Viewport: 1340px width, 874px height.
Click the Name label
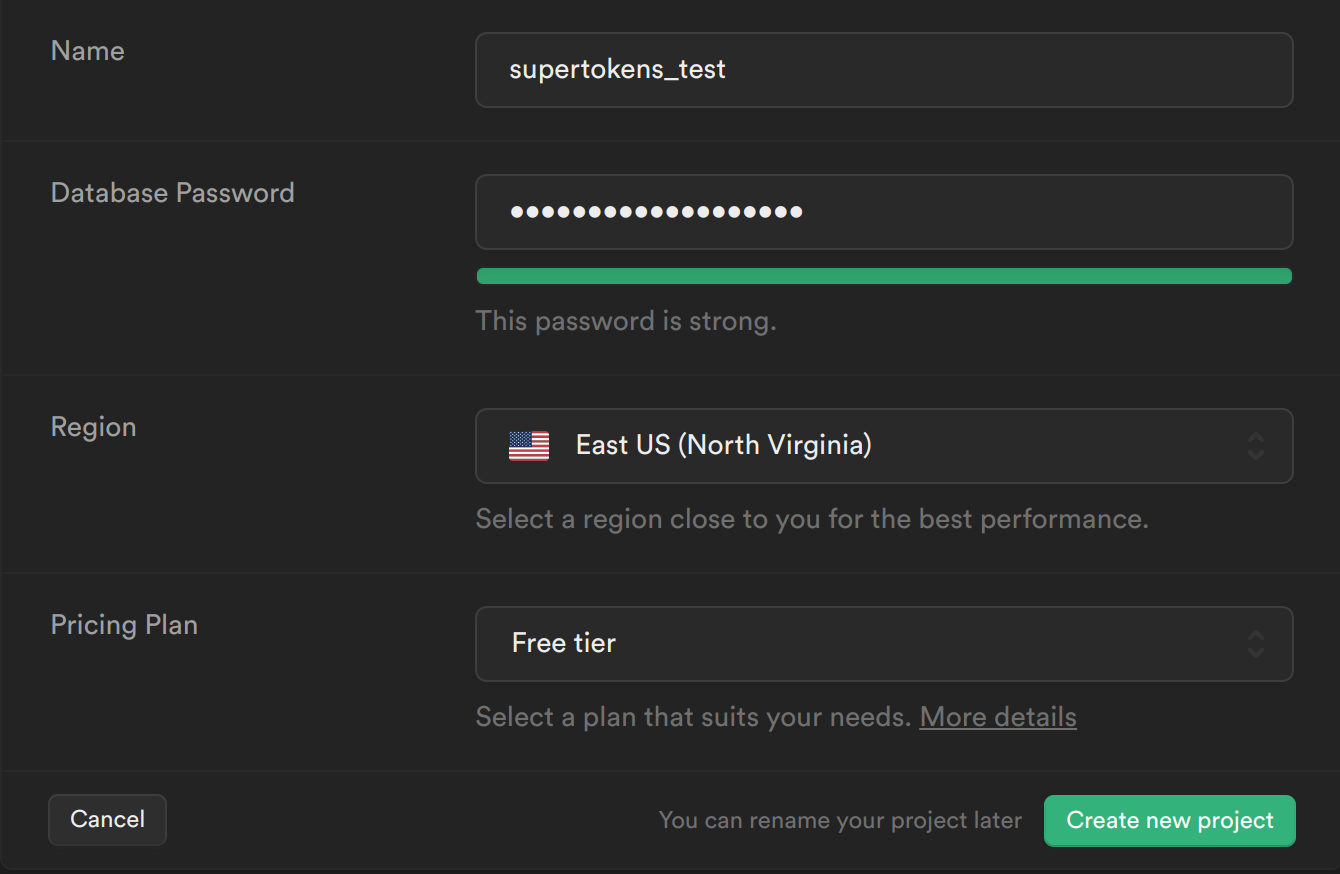coord(88,51)
